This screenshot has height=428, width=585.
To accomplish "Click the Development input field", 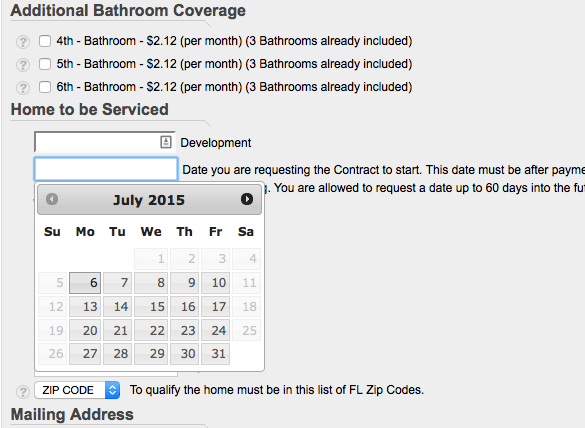I will (x=105, y=142).
